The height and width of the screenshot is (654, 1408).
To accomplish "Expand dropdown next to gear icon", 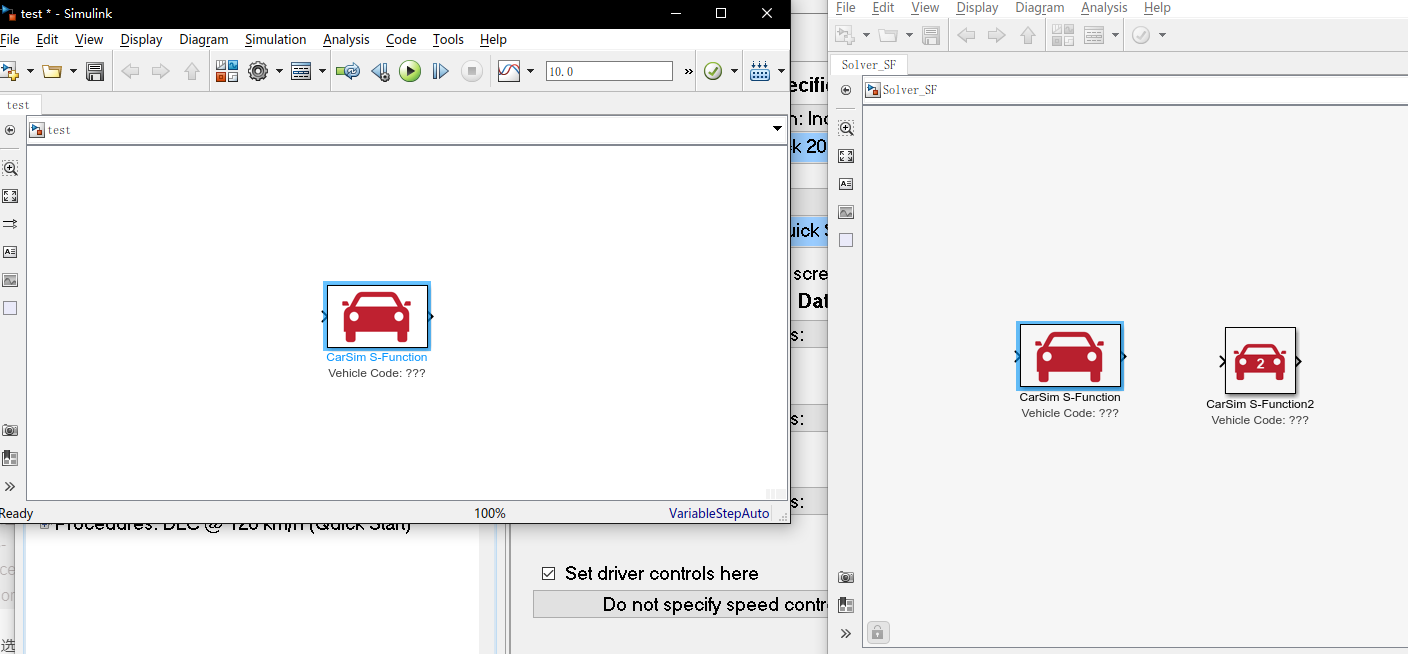I will coord(278,71).
